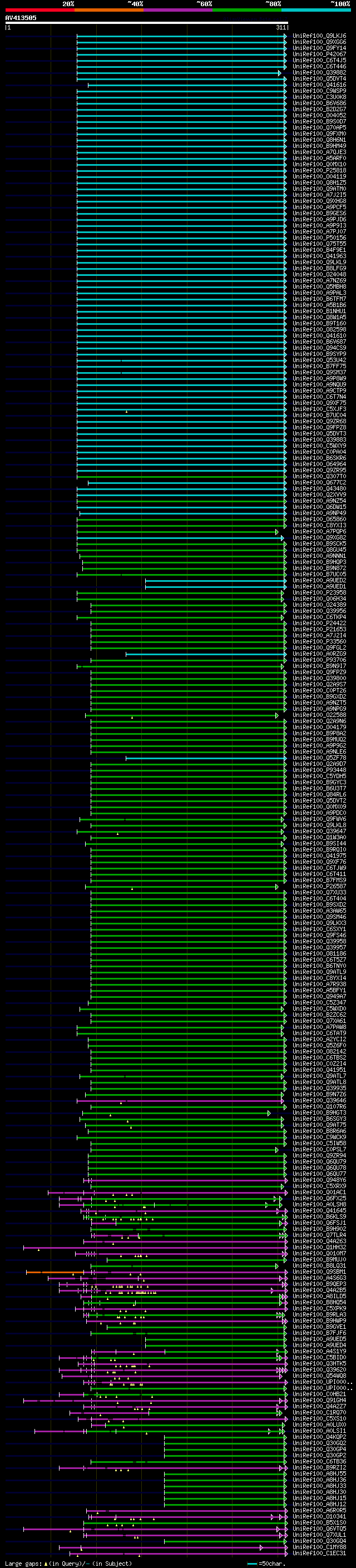Click hit label UniRef100_A8HJ12
The image size is (356, 1568).
click(x=319, y=1504)
